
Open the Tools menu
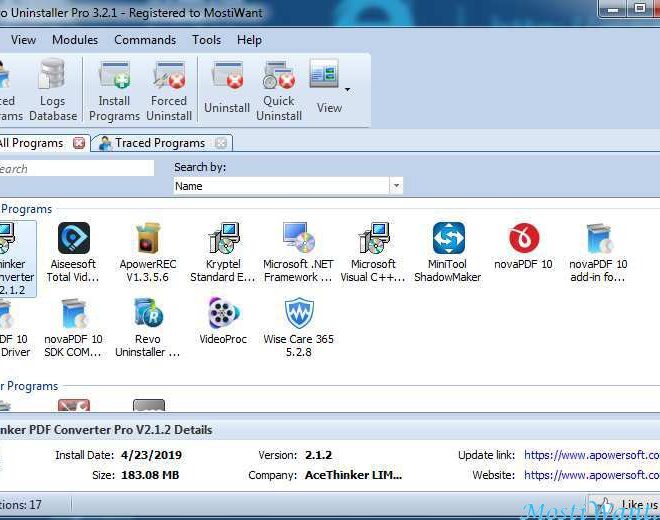[x=206, y=40]
